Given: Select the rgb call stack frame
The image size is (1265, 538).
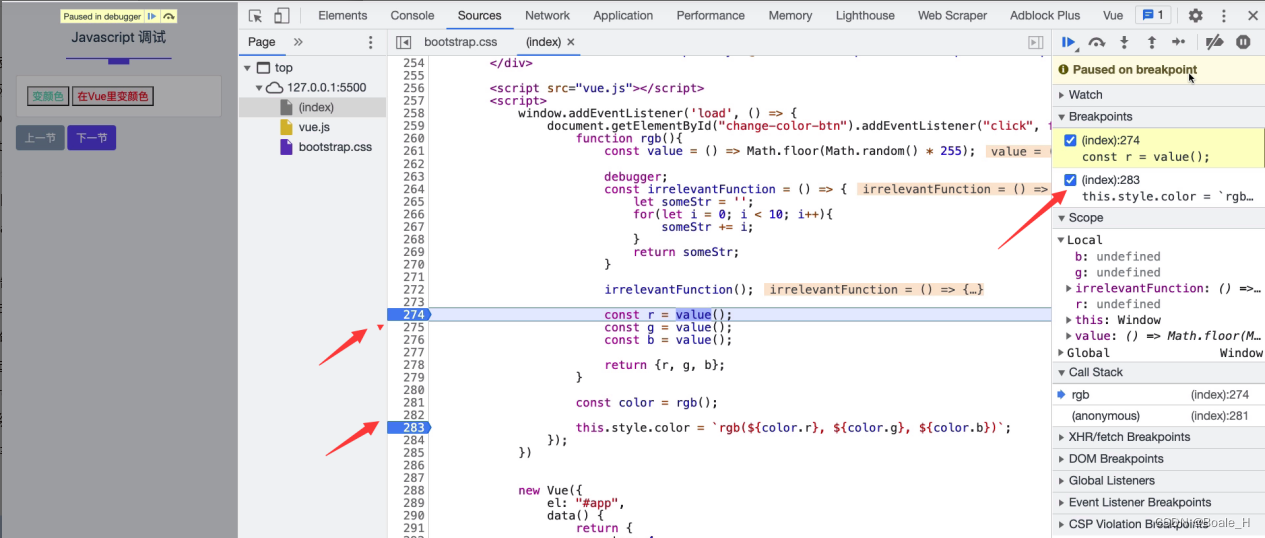Looking at the screenshot, I should point(1158,394).
